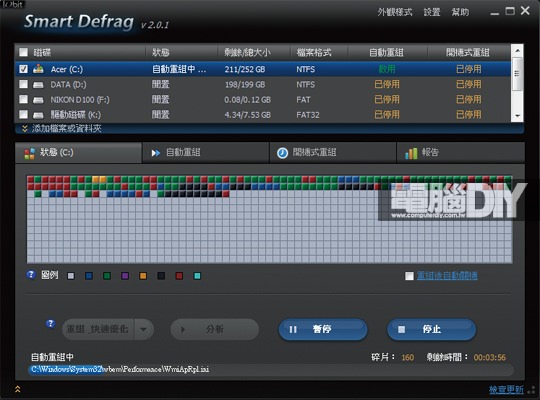
Task: Click the 檢查更新 check update link
Action: pos(506,390)
